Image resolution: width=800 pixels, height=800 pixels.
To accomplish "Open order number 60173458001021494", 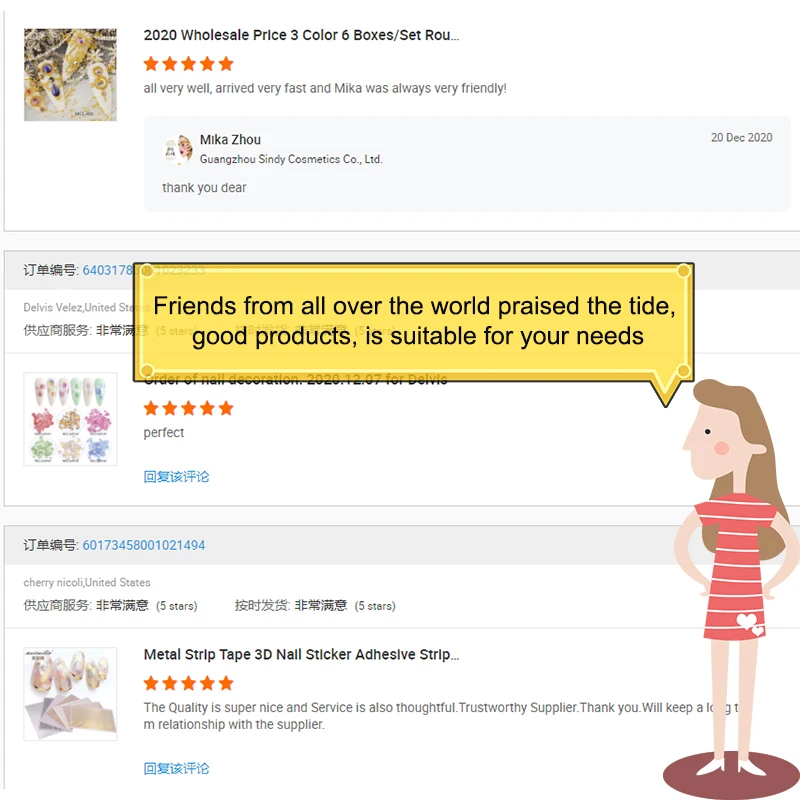I will click(x=143, y=545).
